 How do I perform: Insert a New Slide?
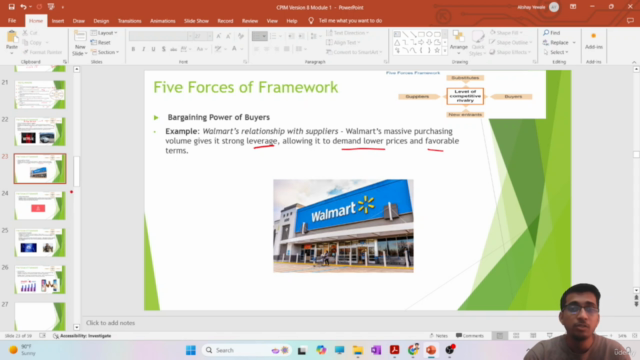pos(80,43)
